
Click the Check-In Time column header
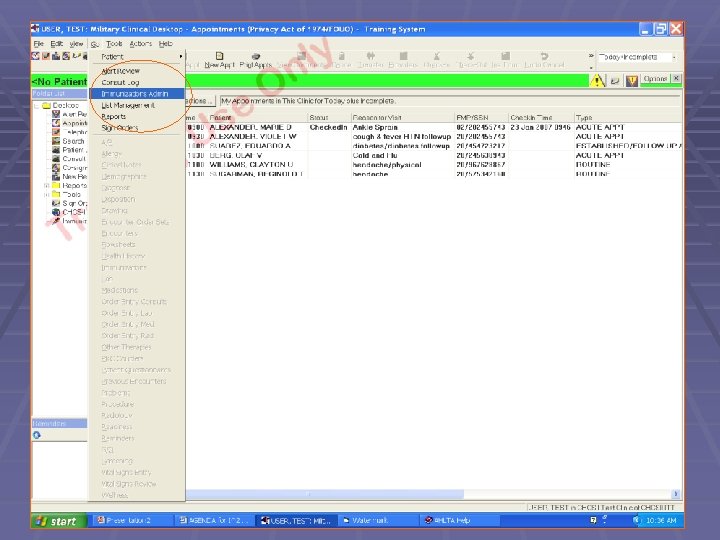tap(541, 118)
